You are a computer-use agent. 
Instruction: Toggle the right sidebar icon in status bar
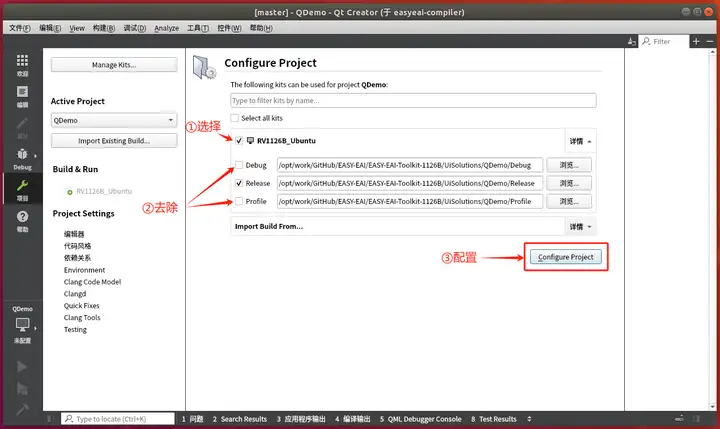tap(697, 419)
